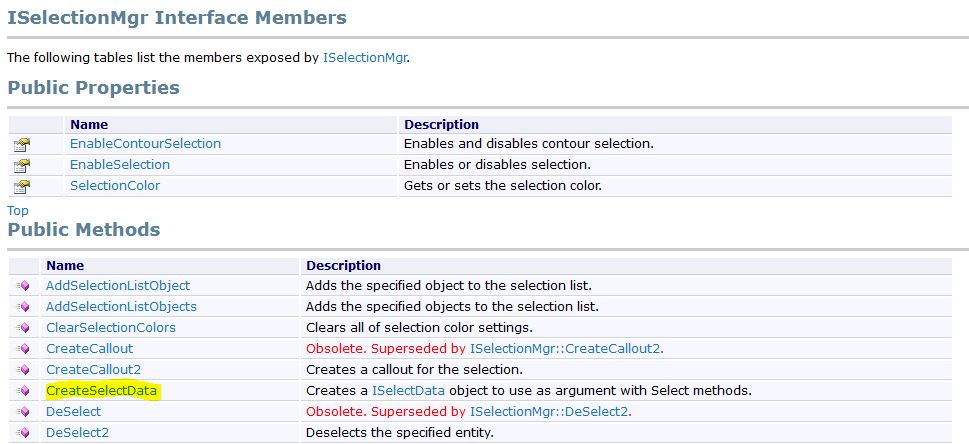Click the property icon beside EnableSelection
This screenshot has height=444, width=969.
click(22, 166)
